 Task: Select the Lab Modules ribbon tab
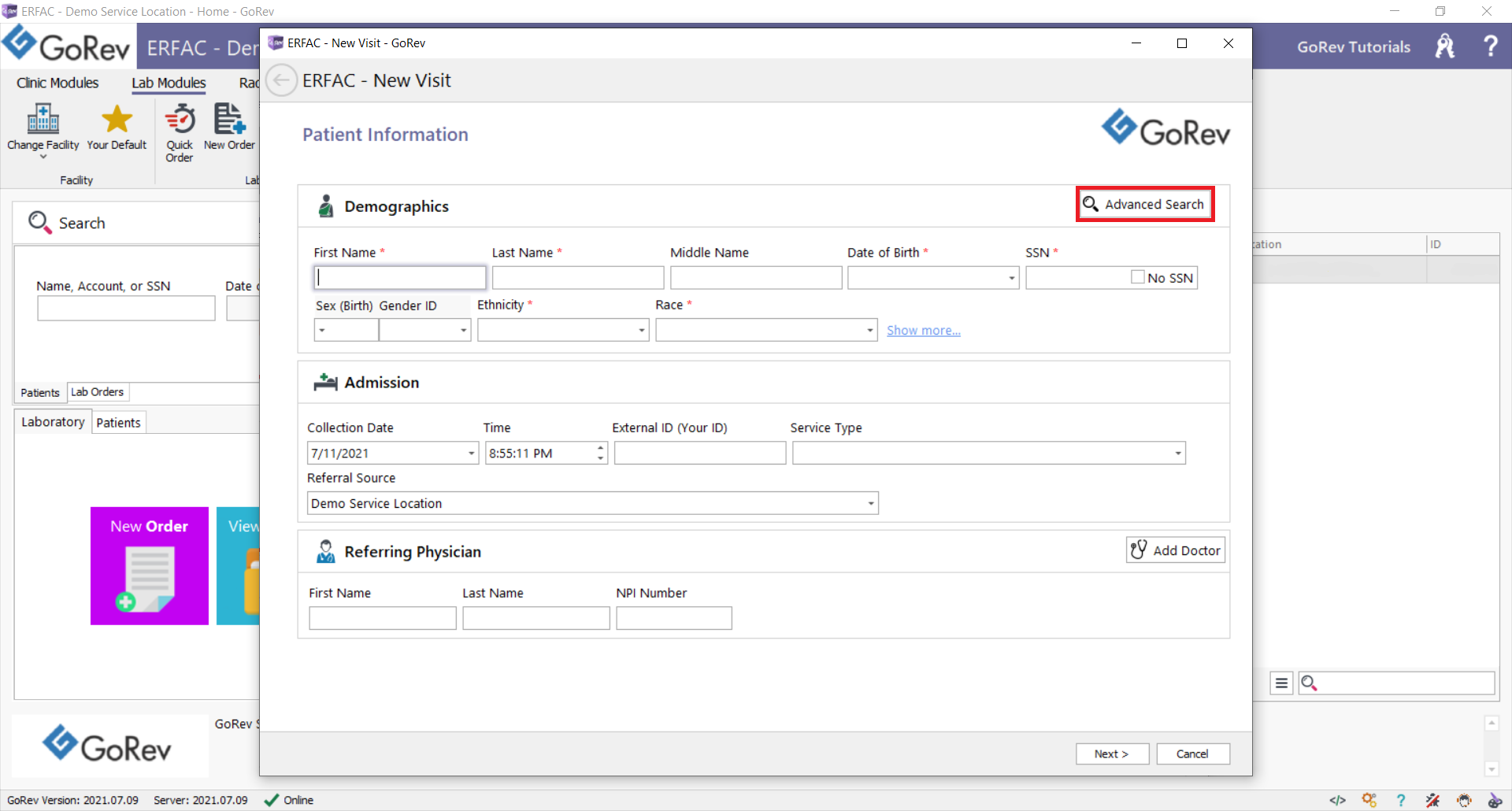(169, 83)
